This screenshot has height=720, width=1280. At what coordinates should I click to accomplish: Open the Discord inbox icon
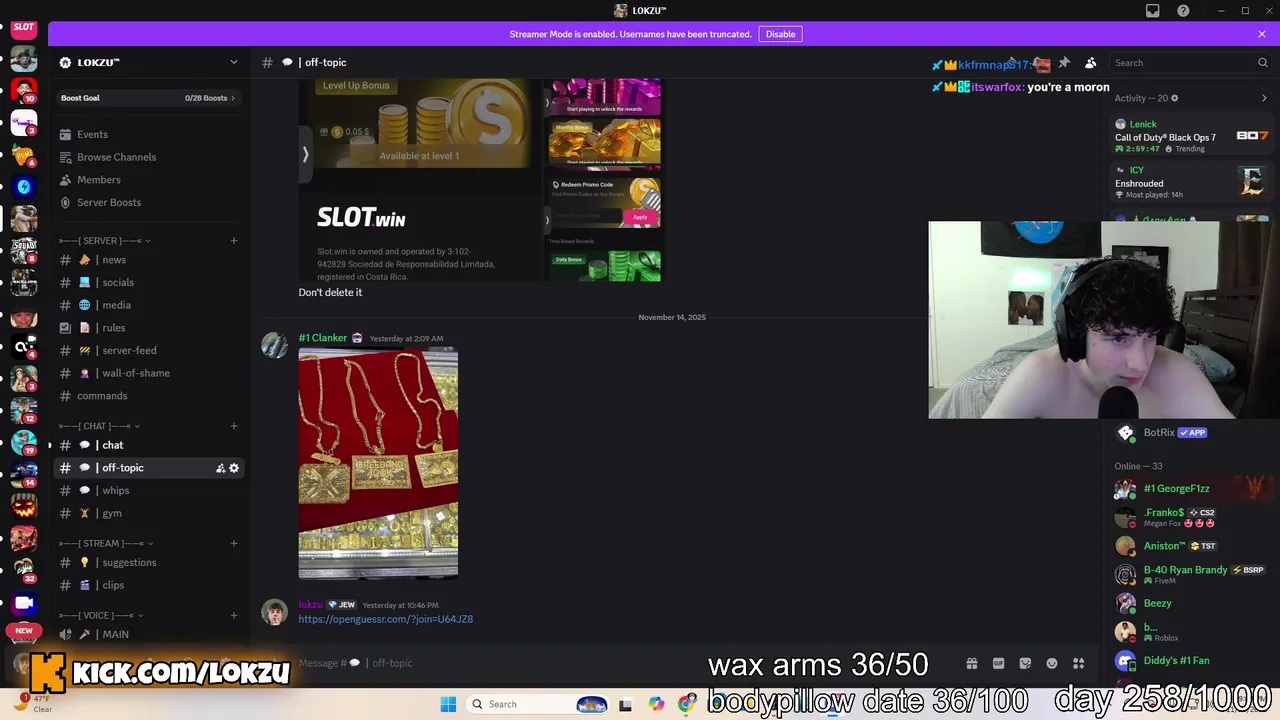tap(1153, 11)
